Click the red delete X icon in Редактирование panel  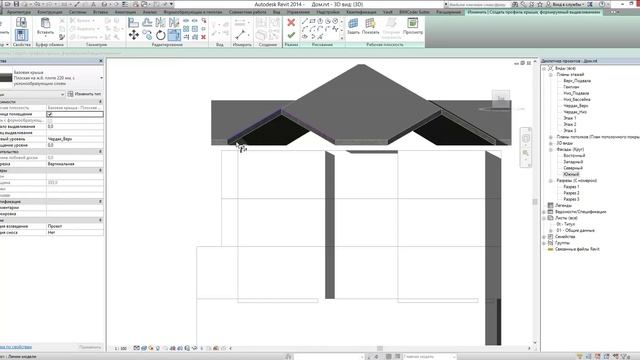point(203,37)
